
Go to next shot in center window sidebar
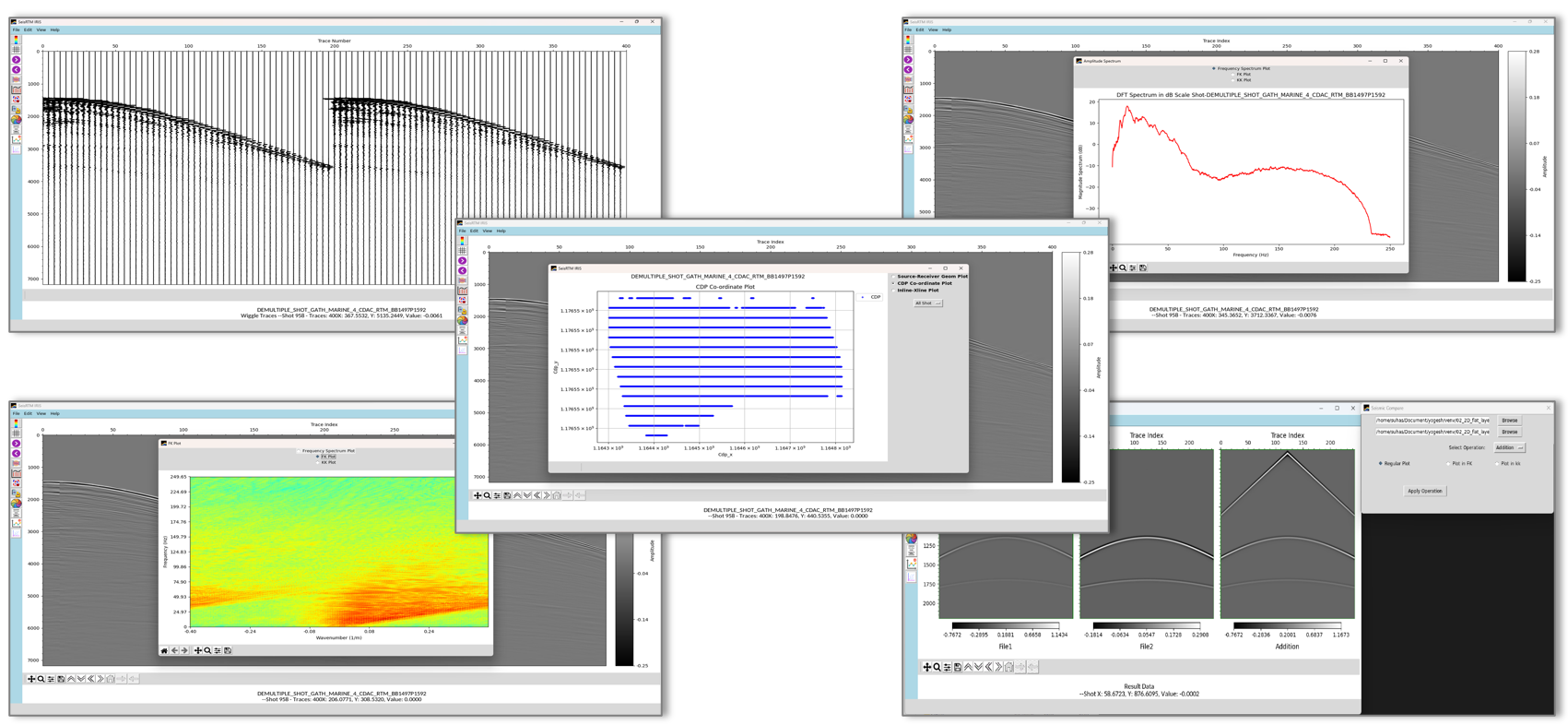462,261
